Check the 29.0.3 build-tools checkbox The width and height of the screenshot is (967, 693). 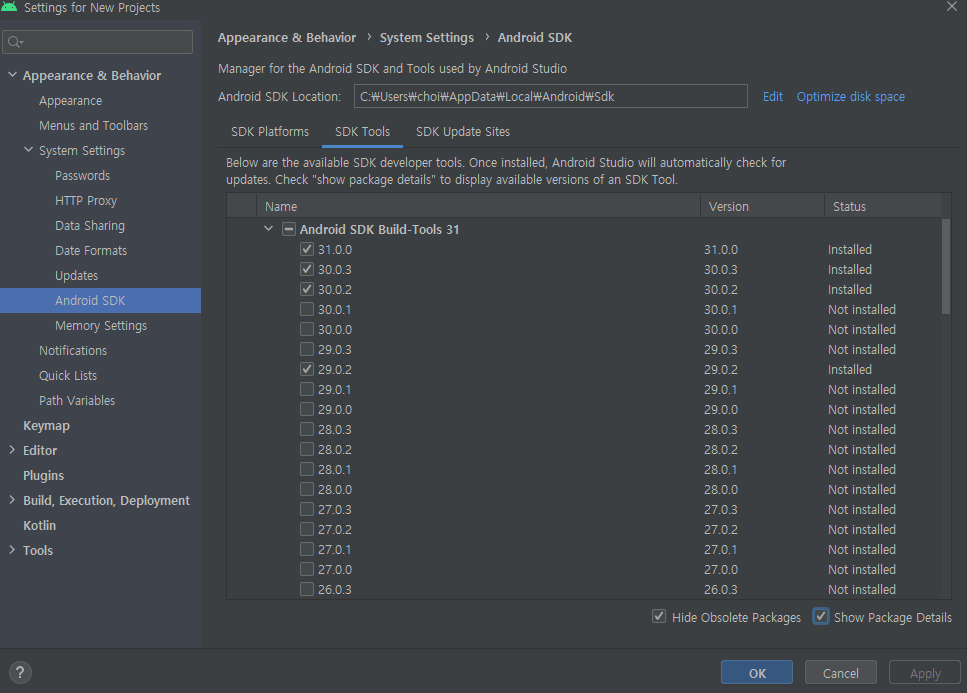(x=307, y=349)
